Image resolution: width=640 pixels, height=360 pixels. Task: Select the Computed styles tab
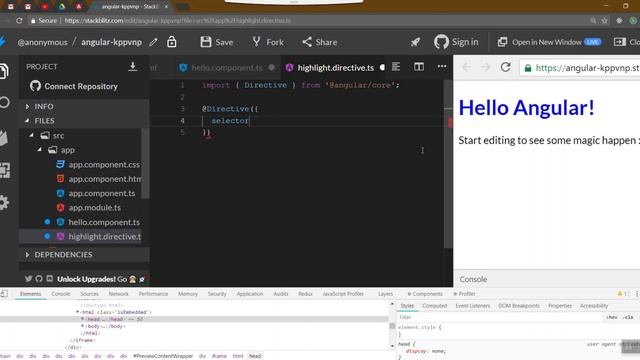(434, 306)
